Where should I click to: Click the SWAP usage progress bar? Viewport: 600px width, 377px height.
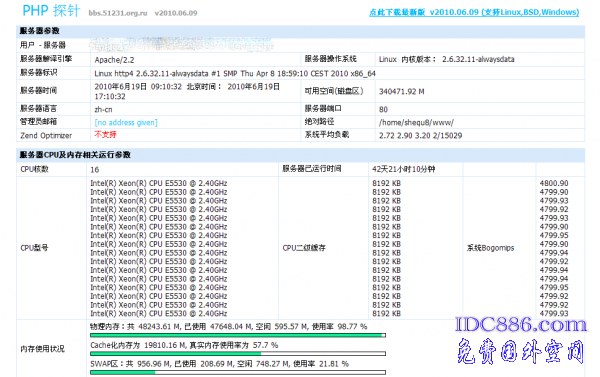coord(238,372)
